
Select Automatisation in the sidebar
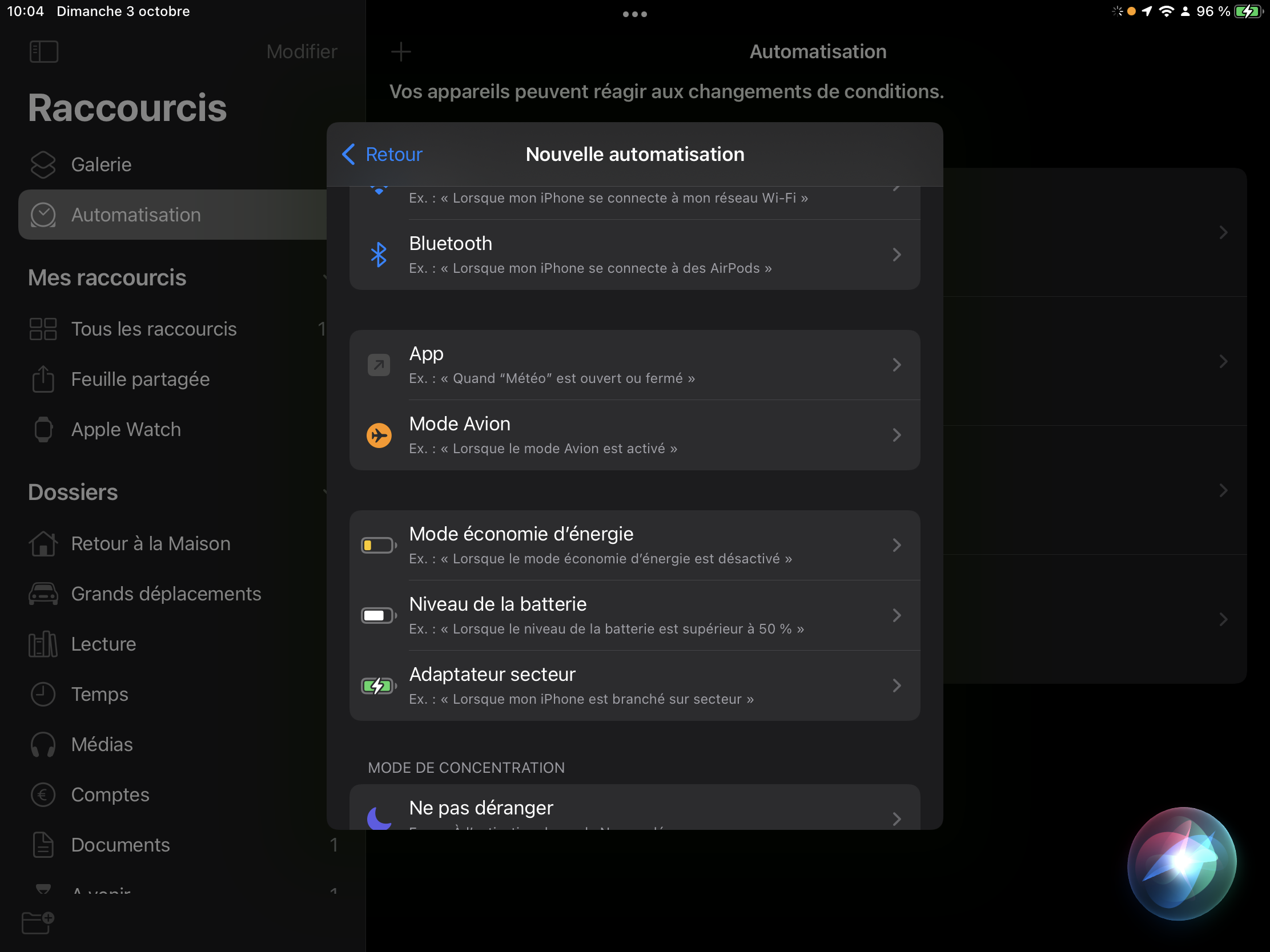coord(135,215)
